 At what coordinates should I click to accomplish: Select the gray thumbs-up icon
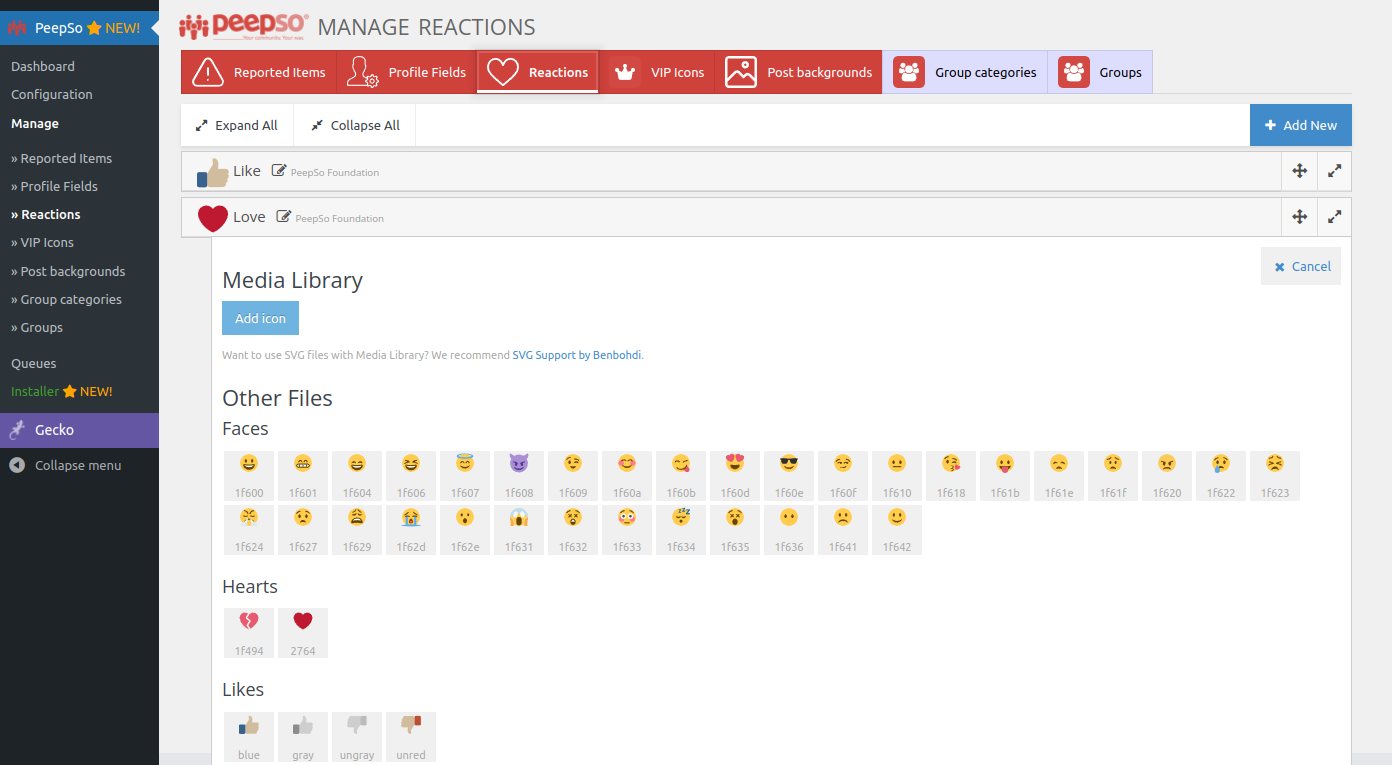[x=303, y=737]
